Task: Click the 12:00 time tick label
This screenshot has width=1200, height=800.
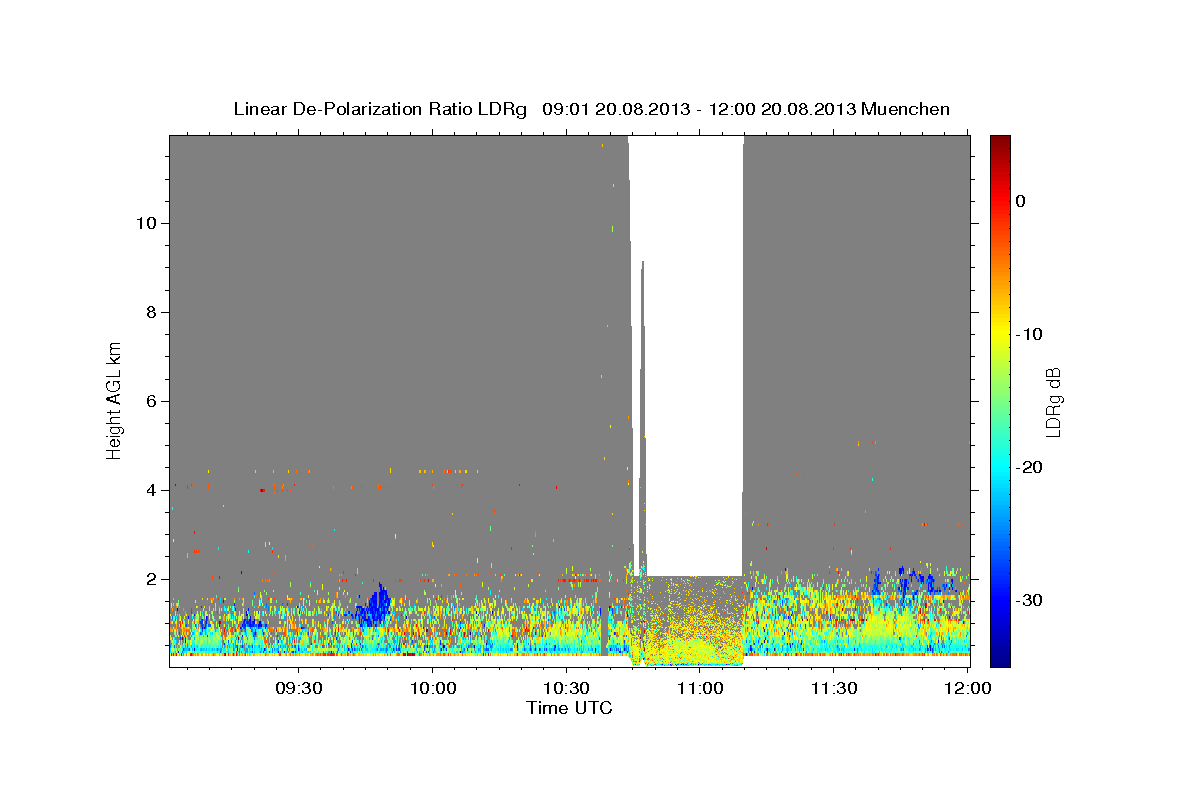Action: point(967,689)
